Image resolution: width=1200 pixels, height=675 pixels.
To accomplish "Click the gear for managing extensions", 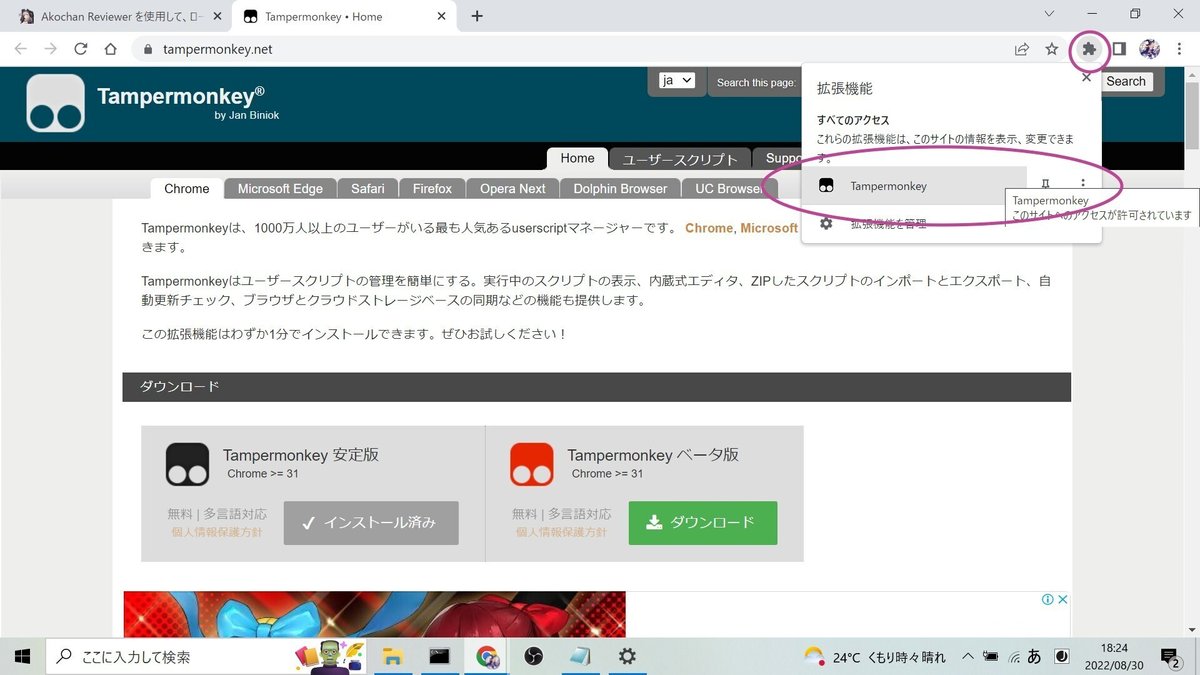I will pyautogui.click(x=826, y=224).
